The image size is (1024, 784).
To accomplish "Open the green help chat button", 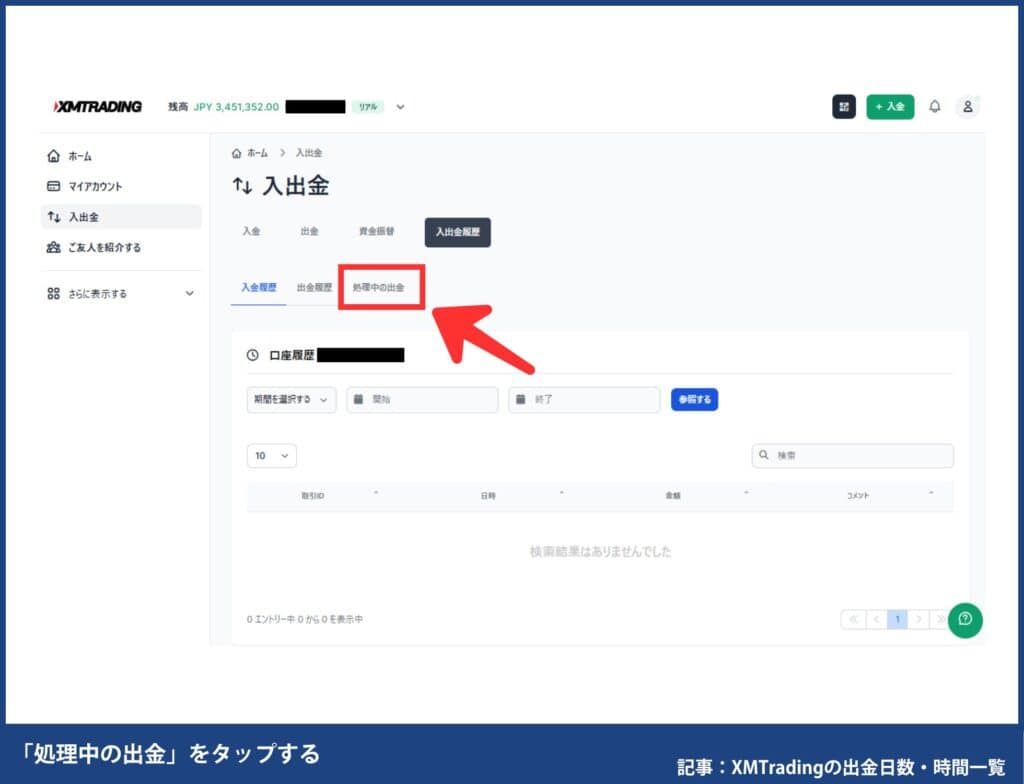I will coord(965,619).
